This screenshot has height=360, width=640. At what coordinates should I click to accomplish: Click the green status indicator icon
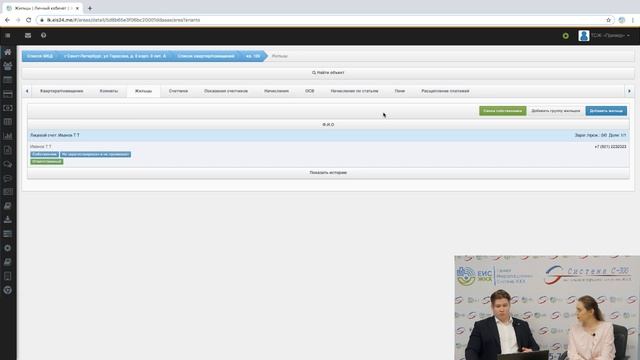(565, 36)
